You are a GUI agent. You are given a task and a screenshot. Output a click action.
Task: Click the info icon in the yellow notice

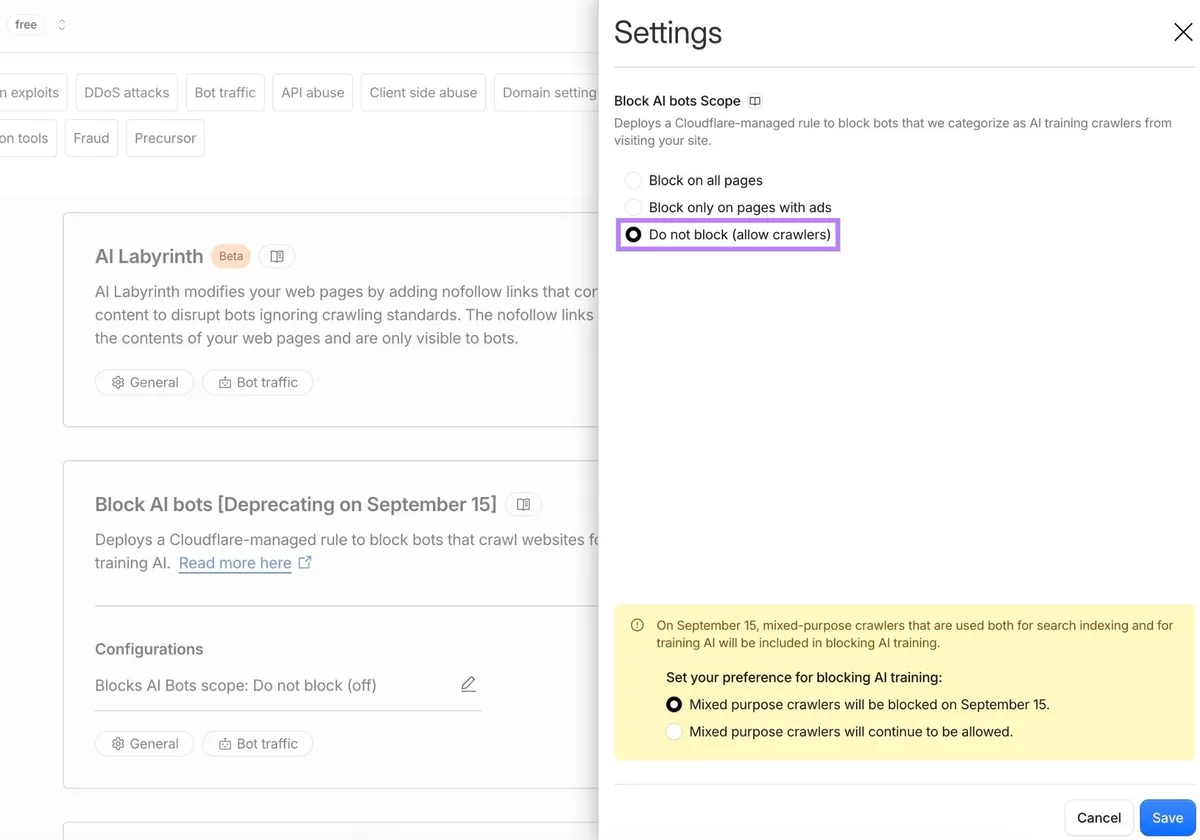coord(637,625)
